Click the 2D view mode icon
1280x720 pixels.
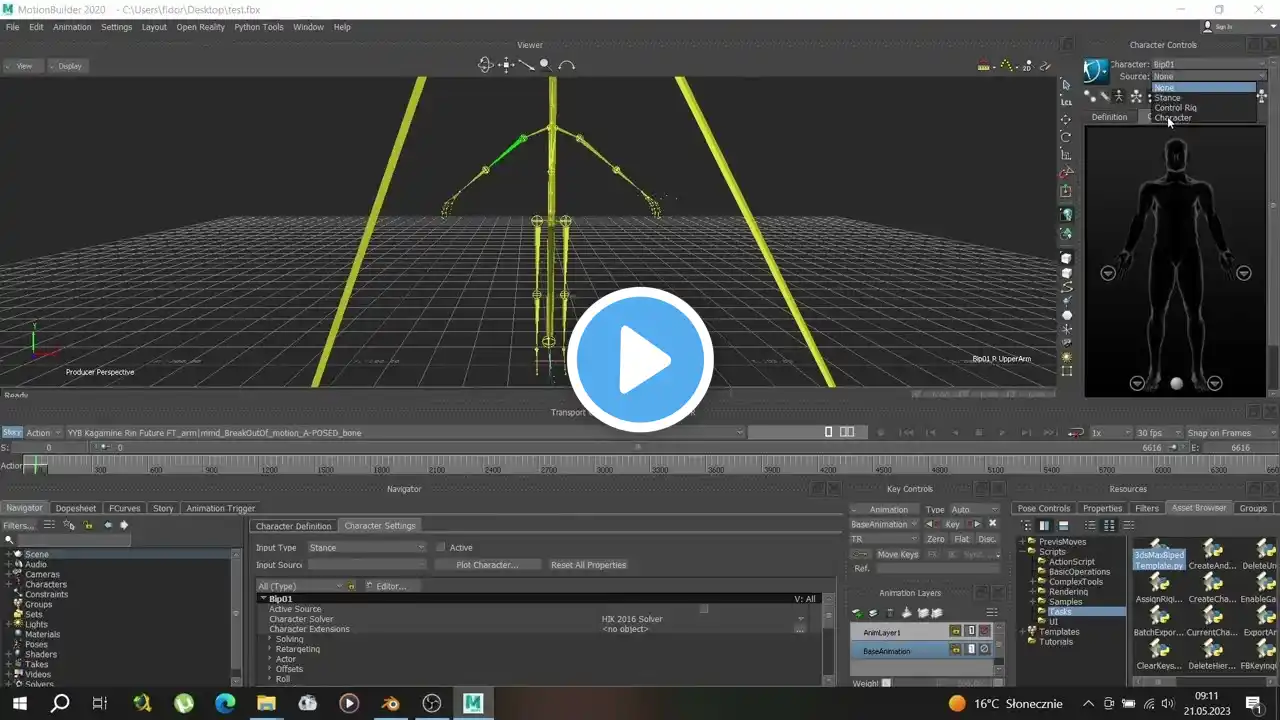coord(1028,66)
